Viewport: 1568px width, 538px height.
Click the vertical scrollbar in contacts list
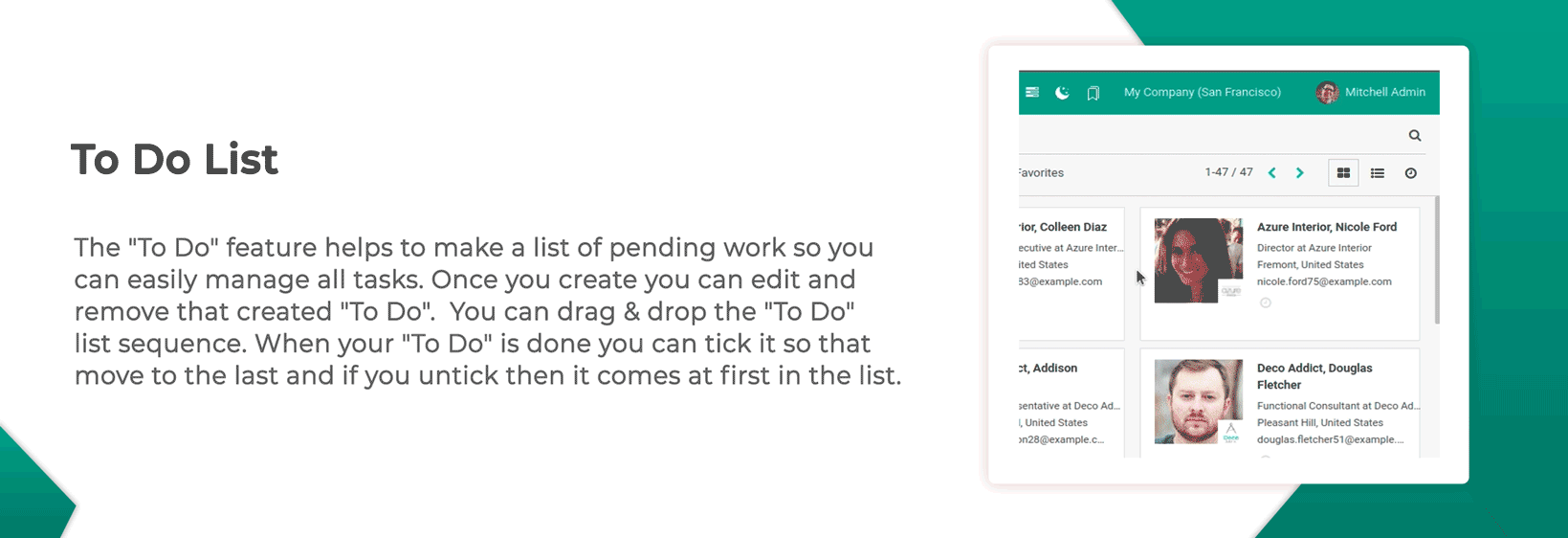(x=1437, y=259)
